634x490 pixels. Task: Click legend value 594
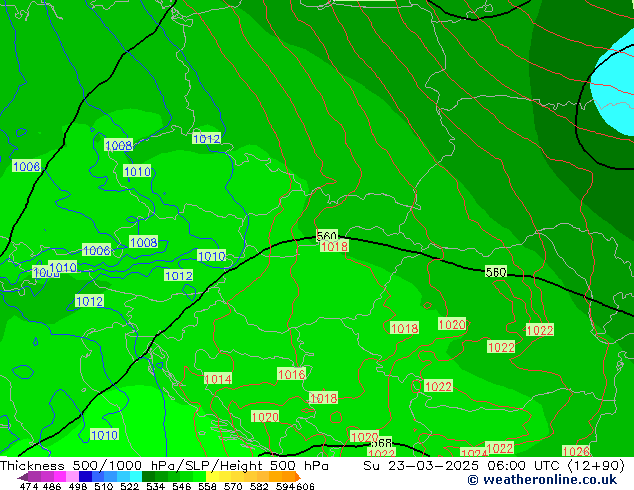[285, 486]
